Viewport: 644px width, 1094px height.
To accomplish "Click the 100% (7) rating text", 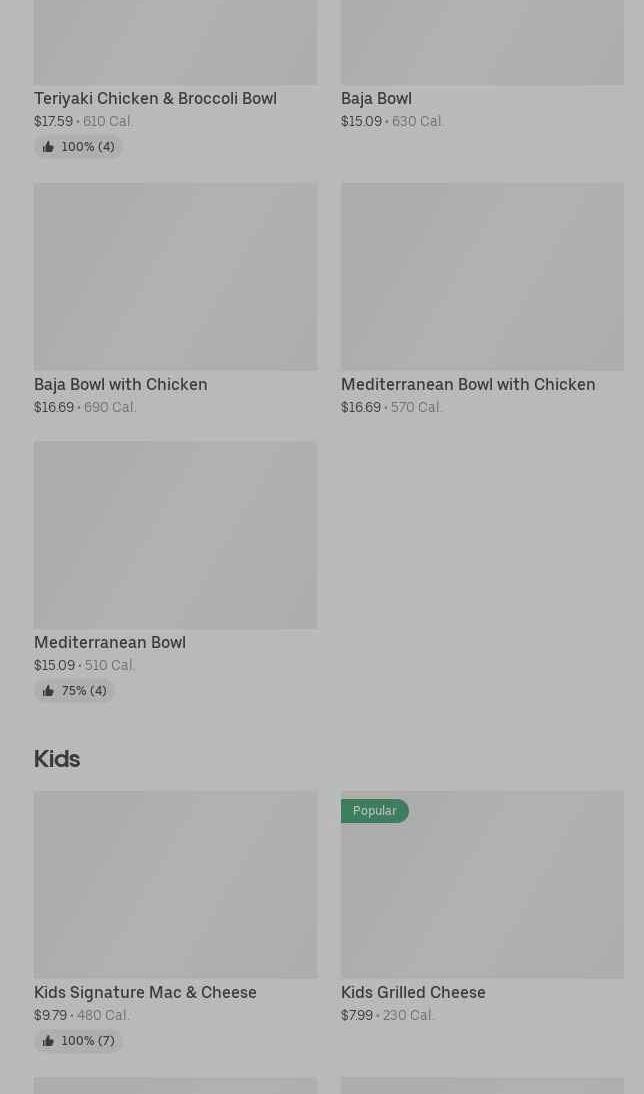I will coord(88,1041).
